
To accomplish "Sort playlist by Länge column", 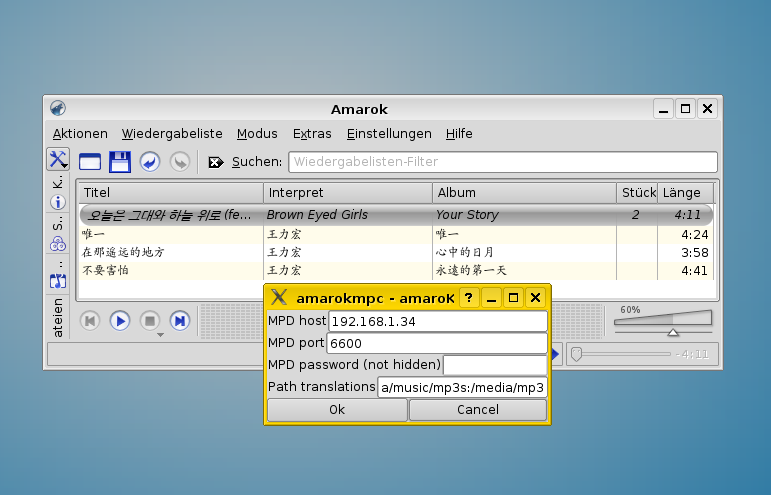I will (x=685, y=193).
